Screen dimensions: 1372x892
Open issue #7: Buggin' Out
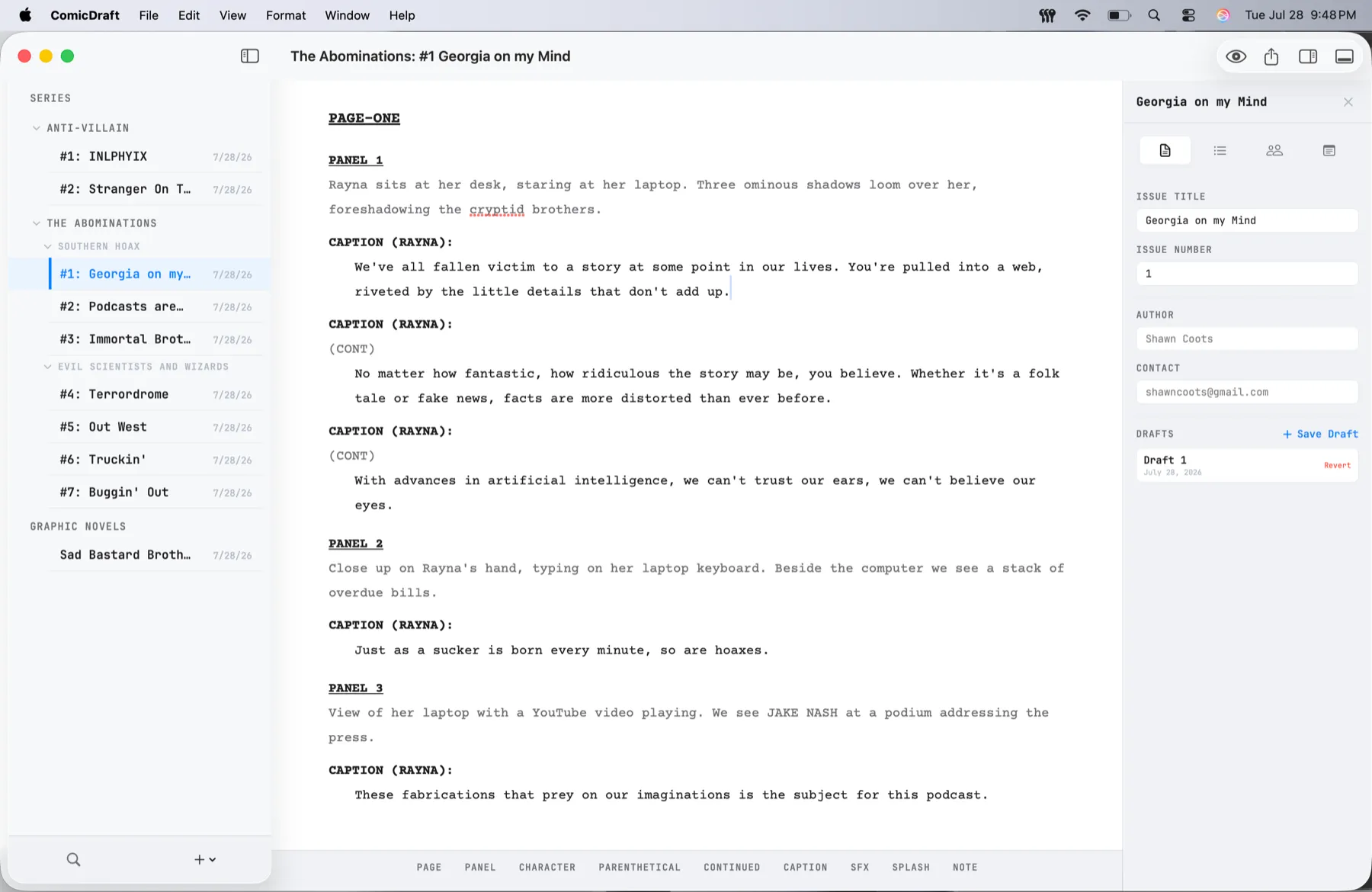155,493
